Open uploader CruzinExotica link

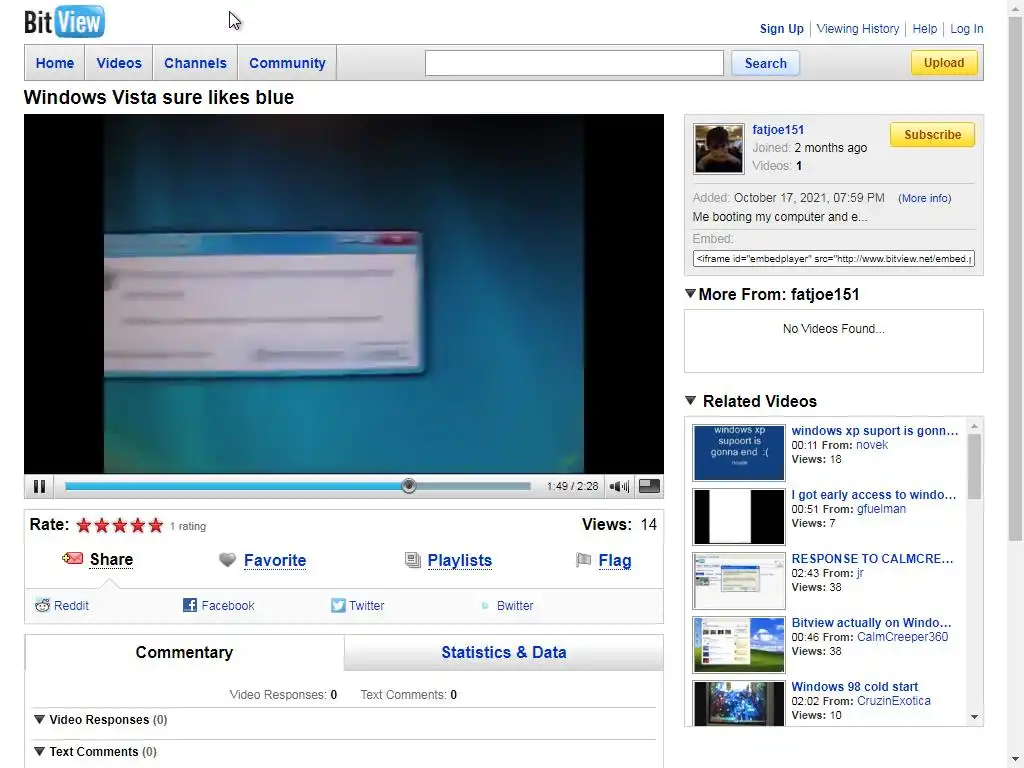(x=893, y=701)
